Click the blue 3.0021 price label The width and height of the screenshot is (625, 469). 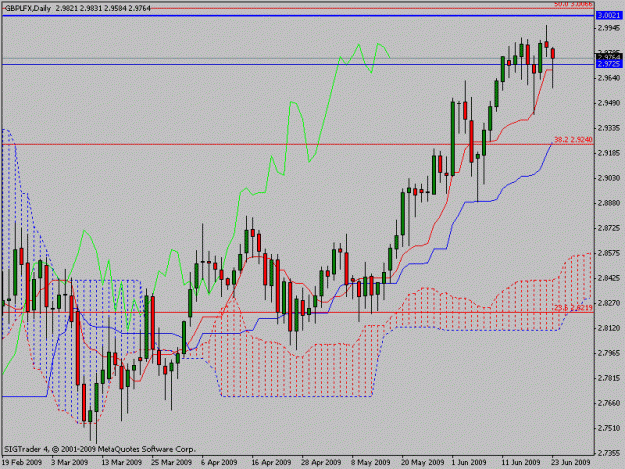(609, 16)
